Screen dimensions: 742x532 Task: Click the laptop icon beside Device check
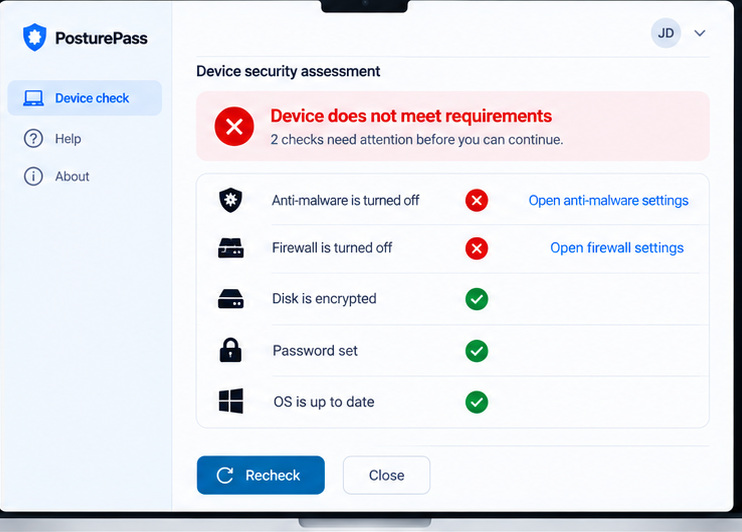[x=34, y=98]
